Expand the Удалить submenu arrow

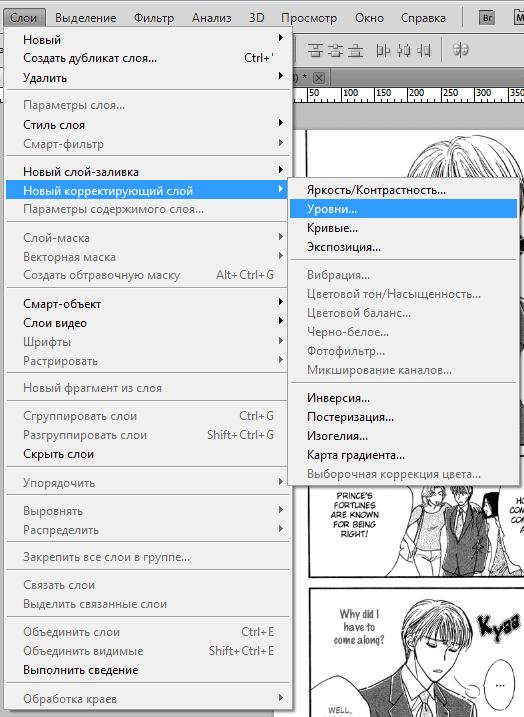pyautogui.click(x=281, y=76)
